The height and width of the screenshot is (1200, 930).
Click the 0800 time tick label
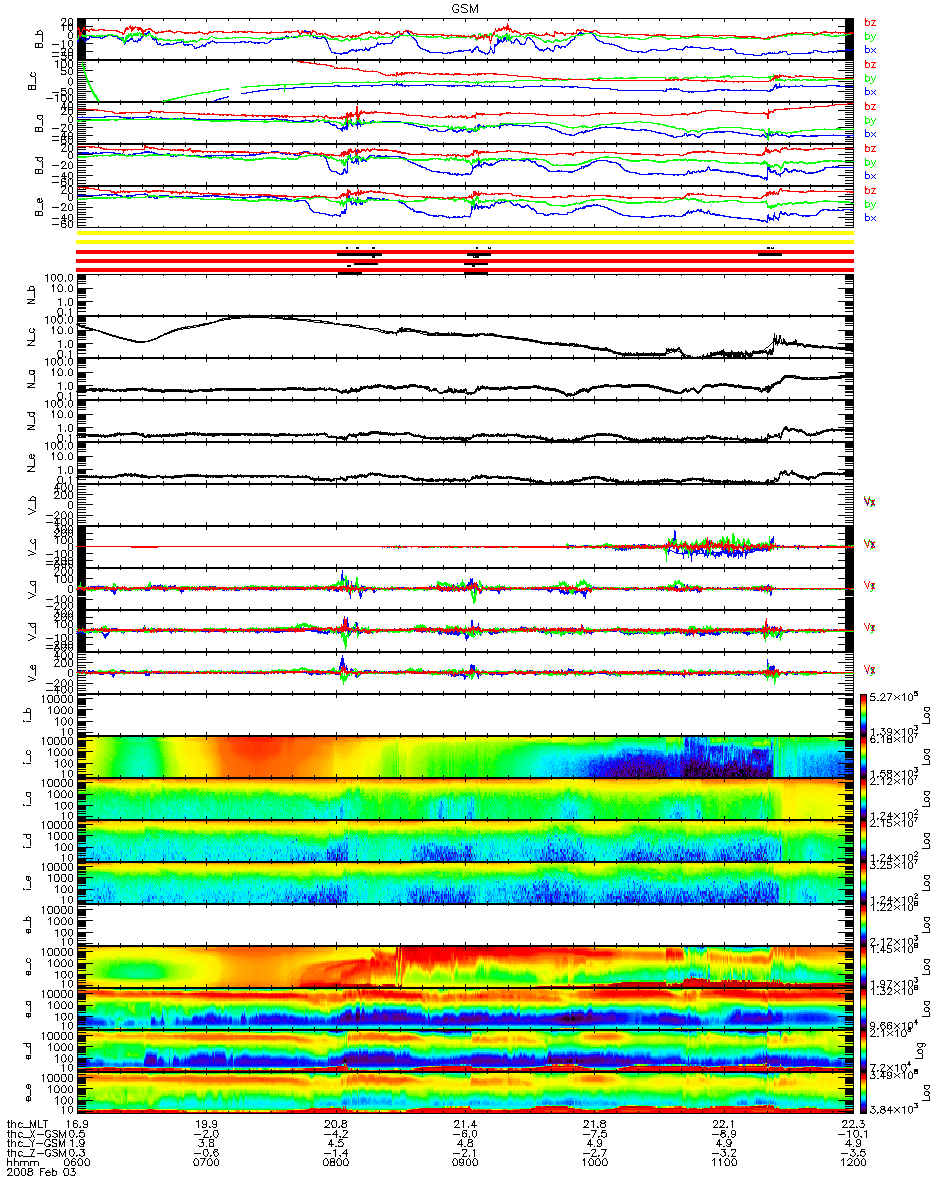(x=336, y=1162)
